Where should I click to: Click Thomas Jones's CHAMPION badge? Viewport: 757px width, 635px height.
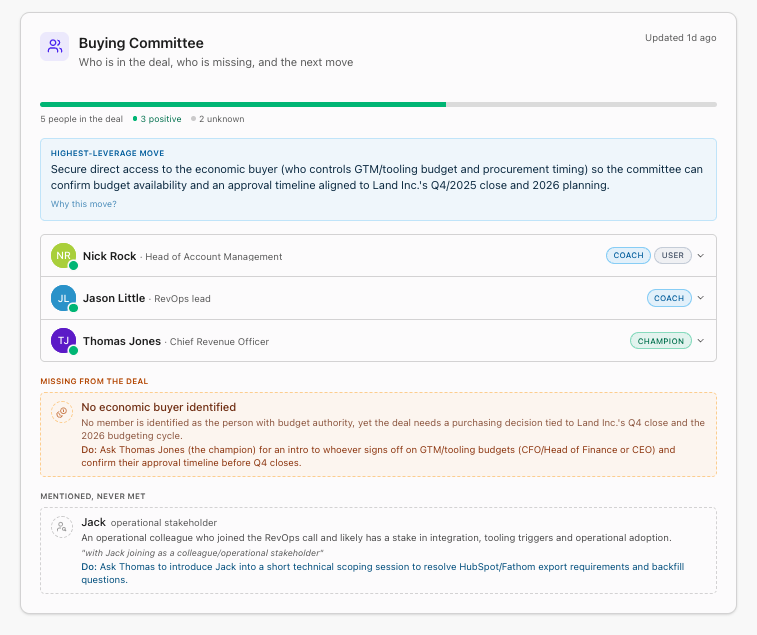click(660, 341)
